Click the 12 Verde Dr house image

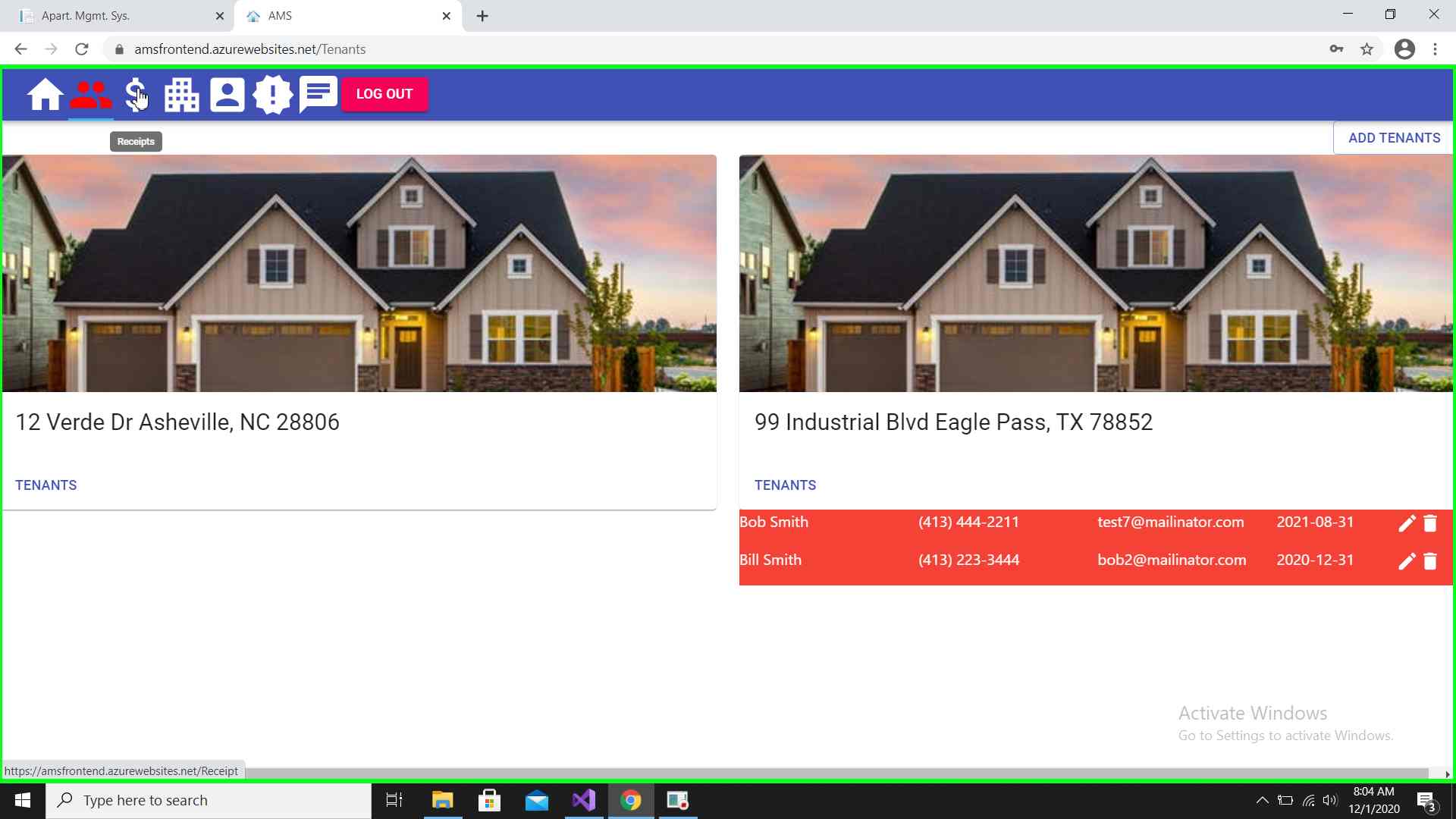pyautogui.click(x=359, y=273)
